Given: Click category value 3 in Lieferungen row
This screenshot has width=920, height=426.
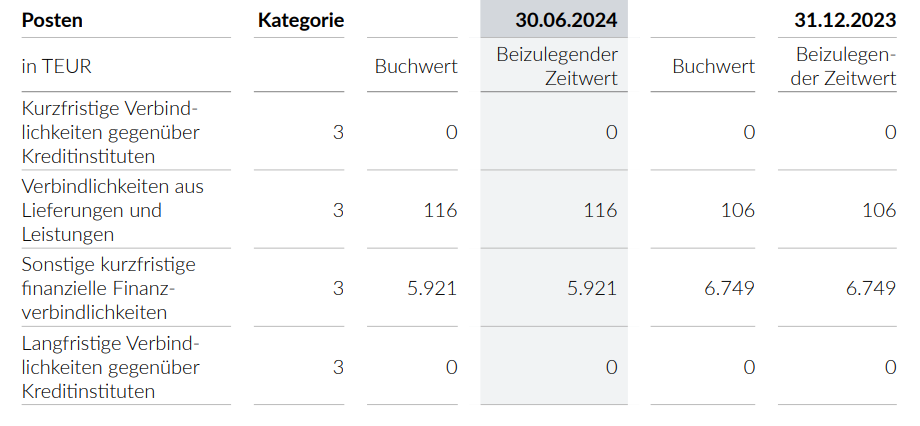Looking at the screenshot, I should coord(338,210).
